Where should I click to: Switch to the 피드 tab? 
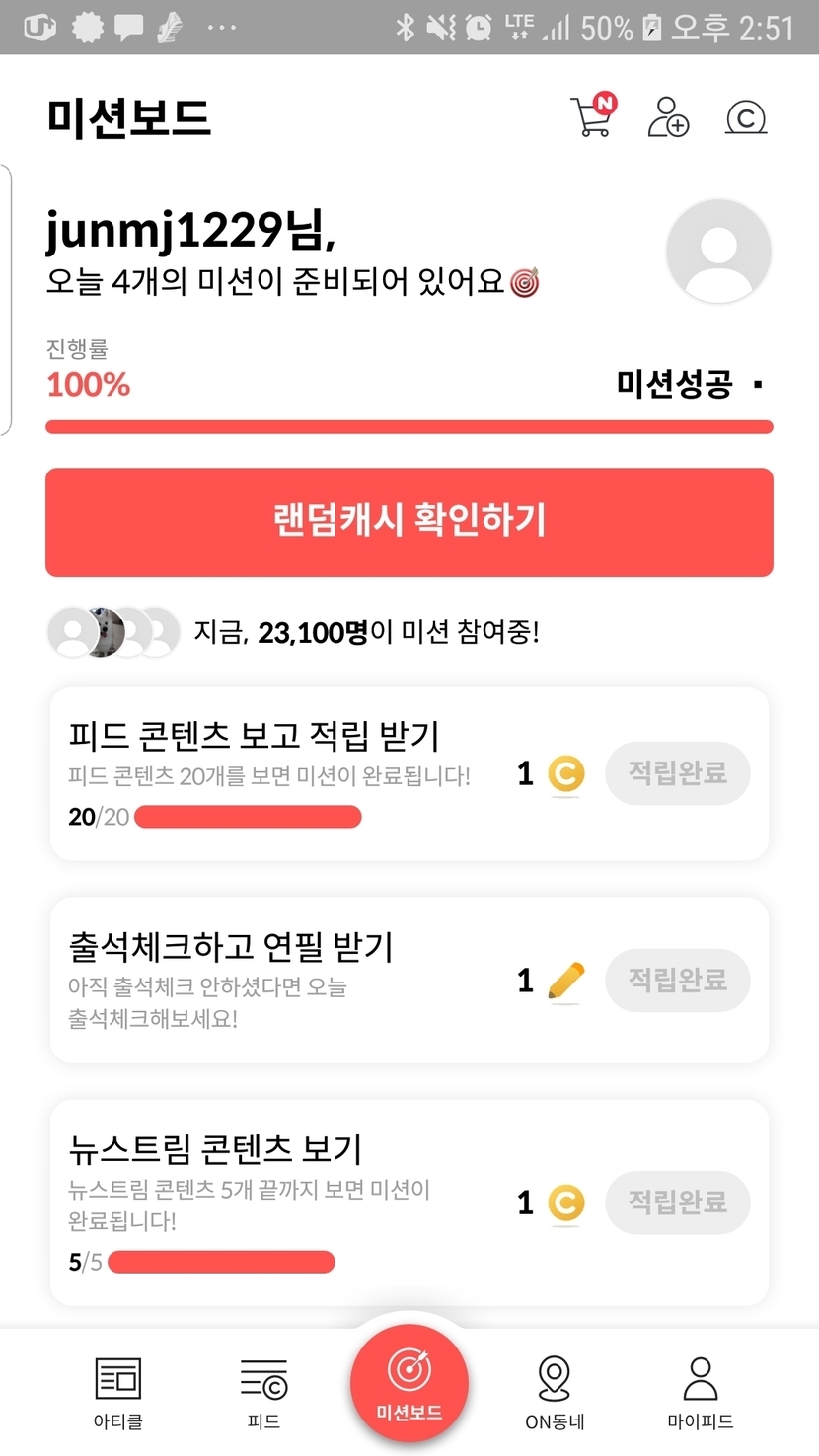click(x=263, y=1391)
